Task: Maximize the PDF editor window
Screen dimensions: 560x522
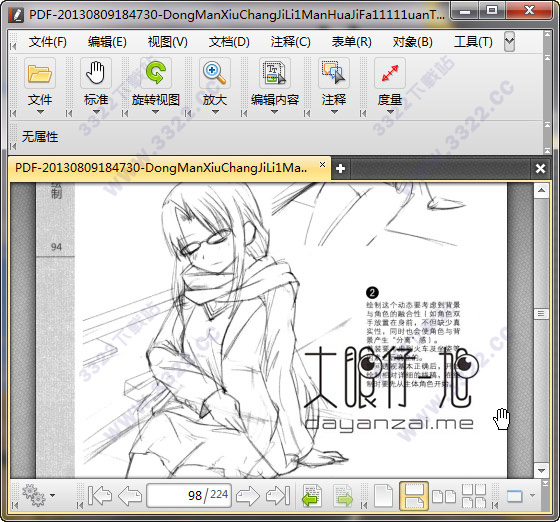Action: coord(492,11)
